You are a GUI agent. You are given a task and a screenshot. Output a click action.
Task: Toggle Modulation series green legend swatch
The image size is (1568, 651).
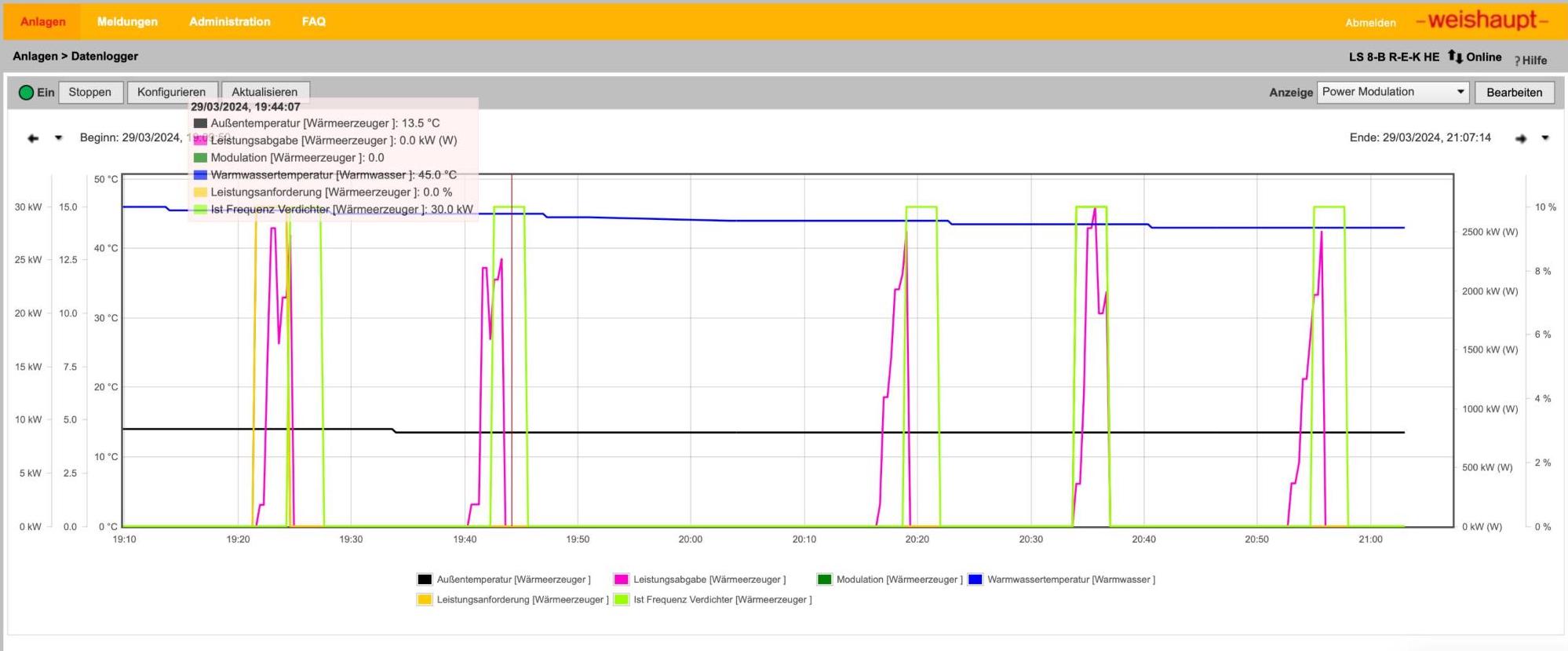824,580
